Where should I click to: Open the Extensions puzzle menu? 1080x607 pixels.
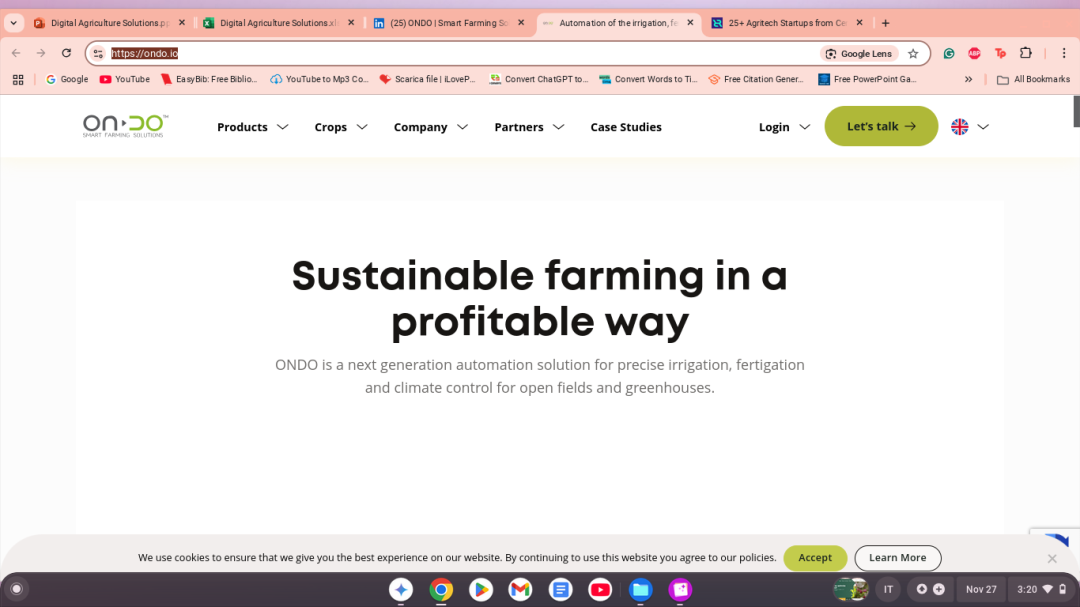(x=1026, y=53)
